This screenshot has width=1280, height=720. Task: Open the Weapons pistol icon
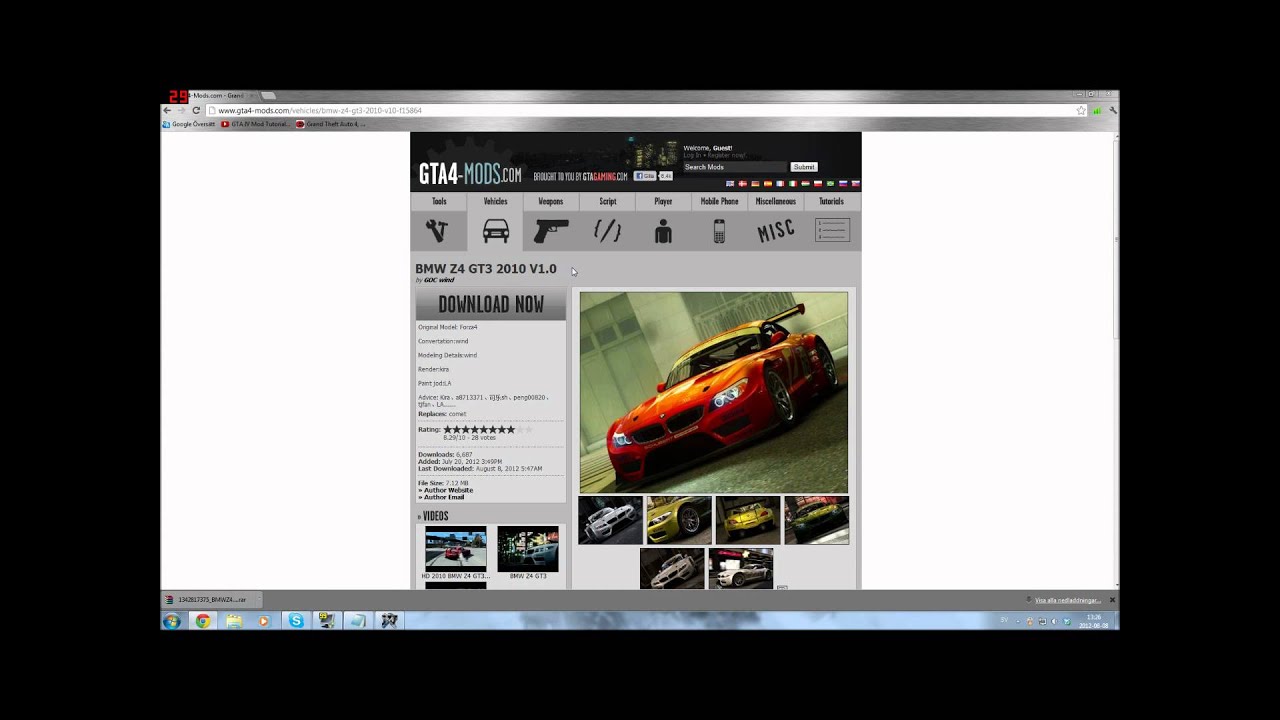pos(551,231)
